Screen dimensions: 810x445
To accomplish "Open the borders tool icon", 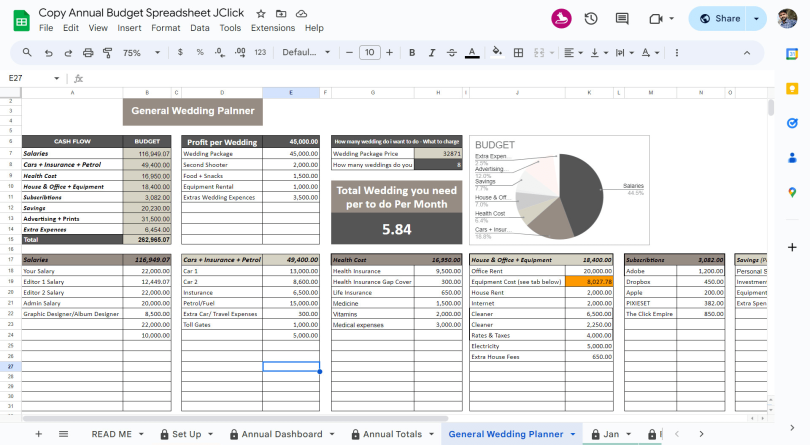I will pos(519,53).
